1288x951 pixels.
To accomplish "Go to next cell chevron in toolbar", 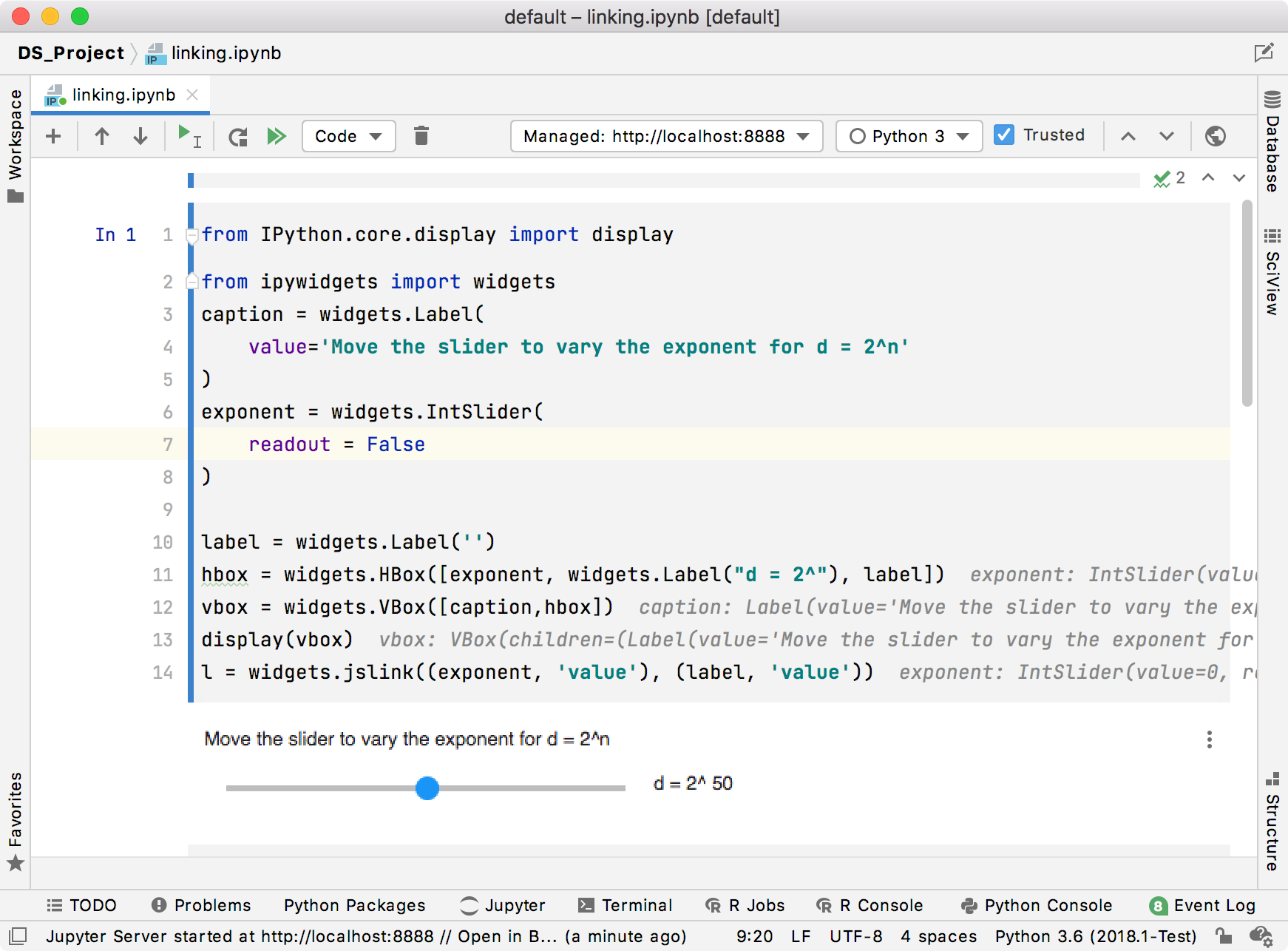I will (1167, 136).
